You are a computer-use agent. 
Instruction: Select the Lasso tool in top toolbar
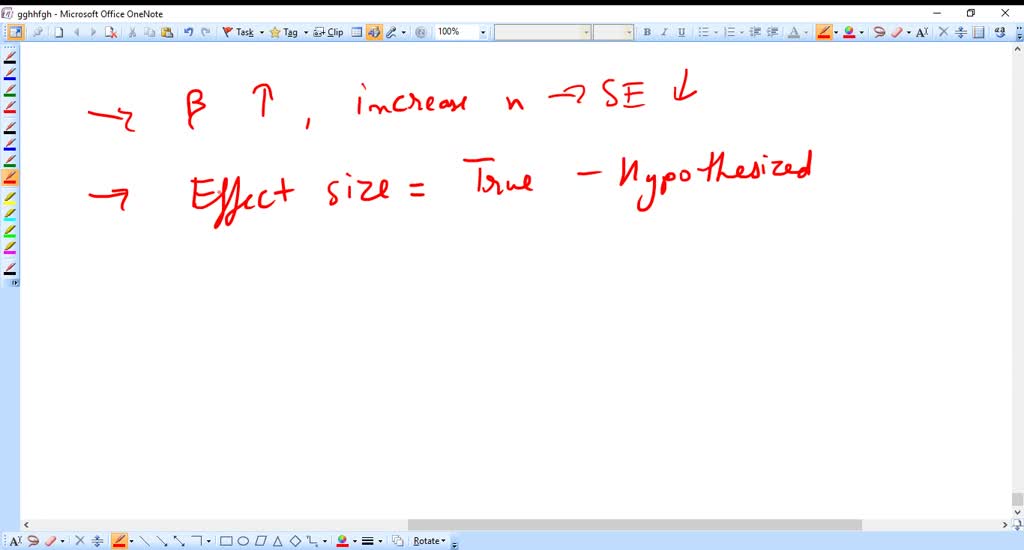879,32
